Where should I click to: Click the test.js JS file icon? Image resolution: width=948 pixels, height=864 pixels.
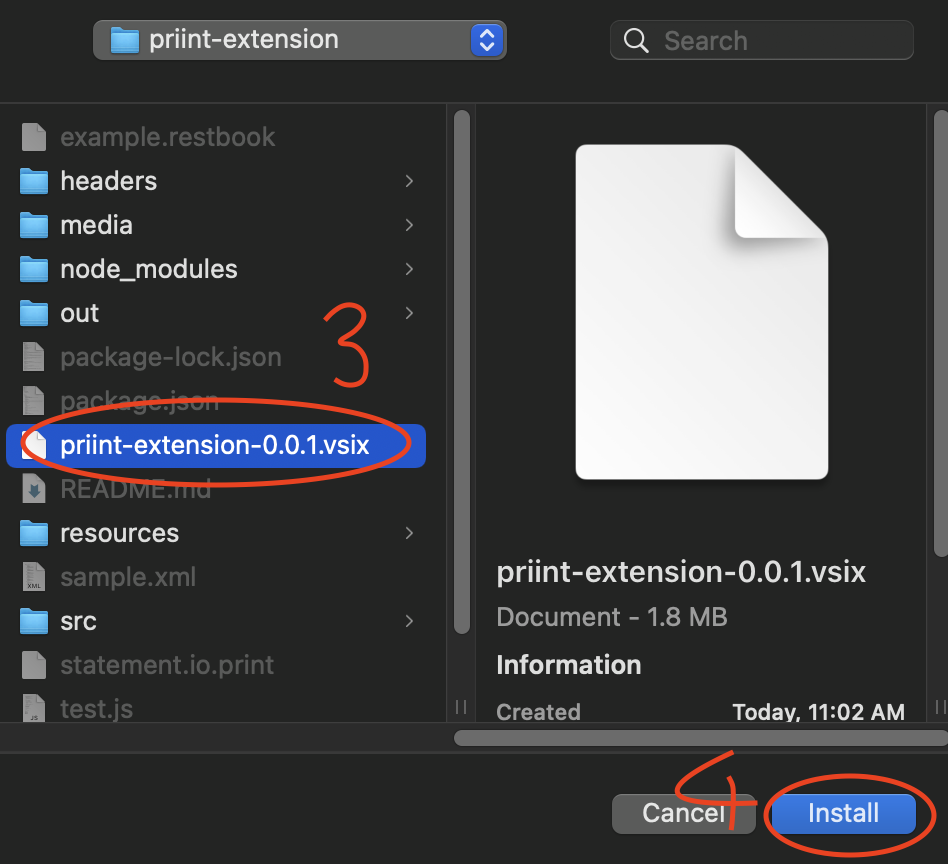(x=34, y=709)
